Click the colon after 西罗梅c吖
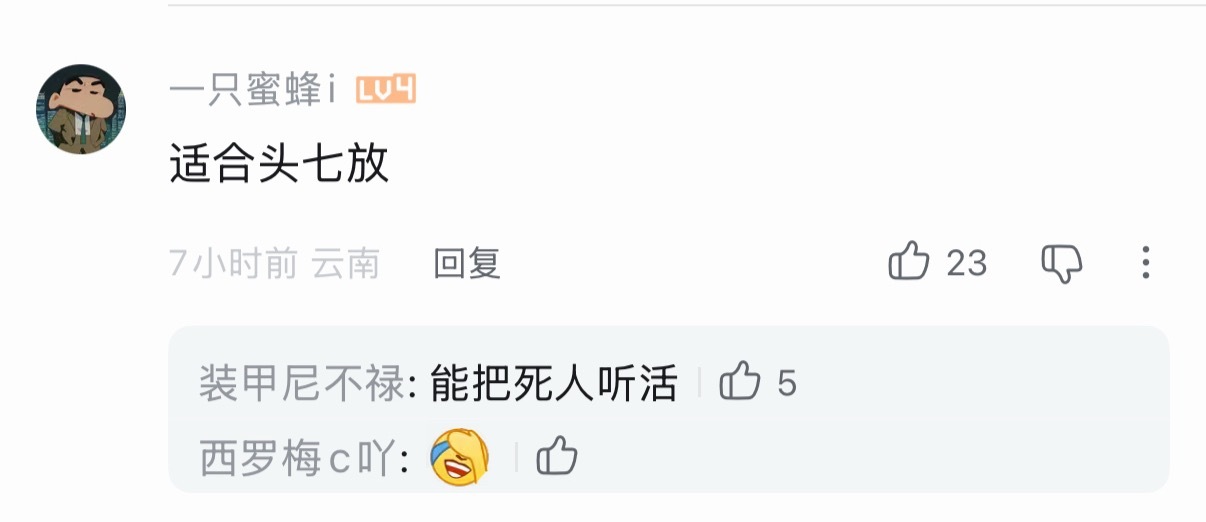Screen dimensions: 1206x522 (405, 462)
